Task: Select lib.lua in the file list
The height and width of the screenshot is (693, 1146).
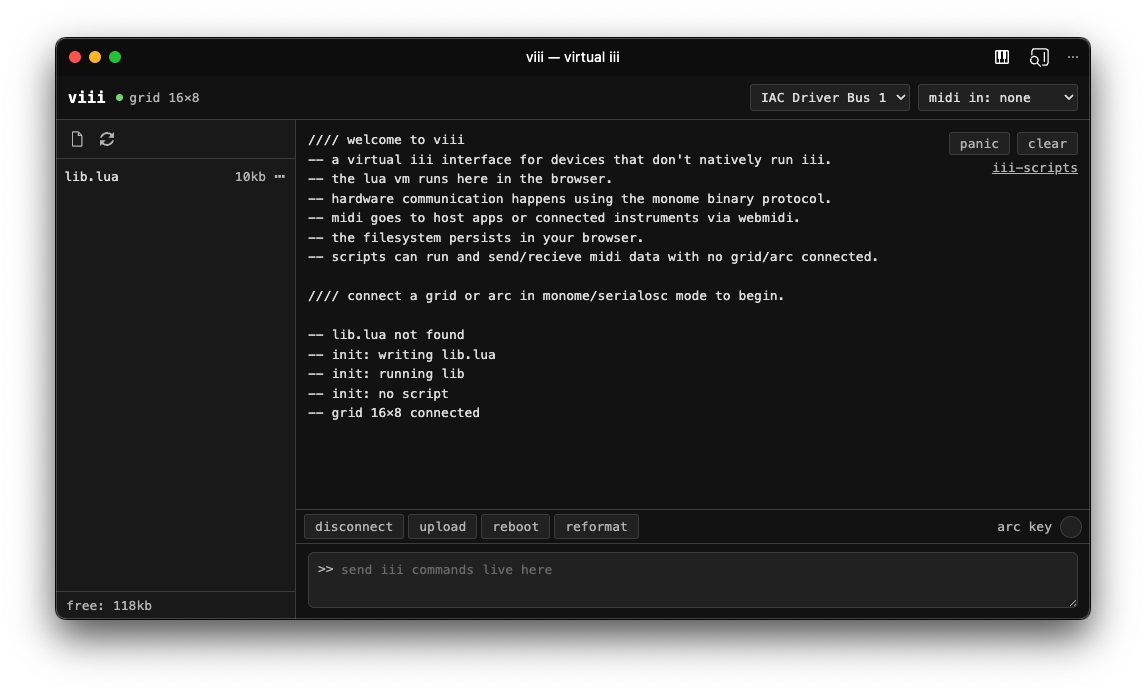Action: click(x=175, y=176)
